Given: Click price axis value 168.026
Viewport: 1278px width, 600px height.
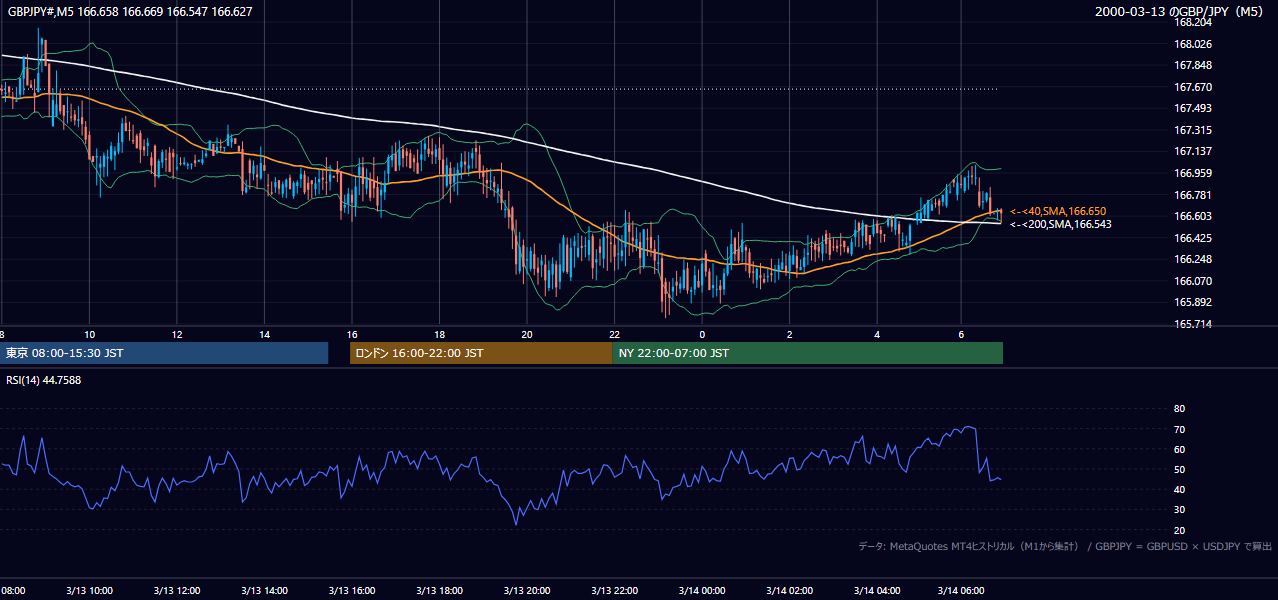Looking at the screenshot, I should pyautogui.click(x=1192, y=44).
